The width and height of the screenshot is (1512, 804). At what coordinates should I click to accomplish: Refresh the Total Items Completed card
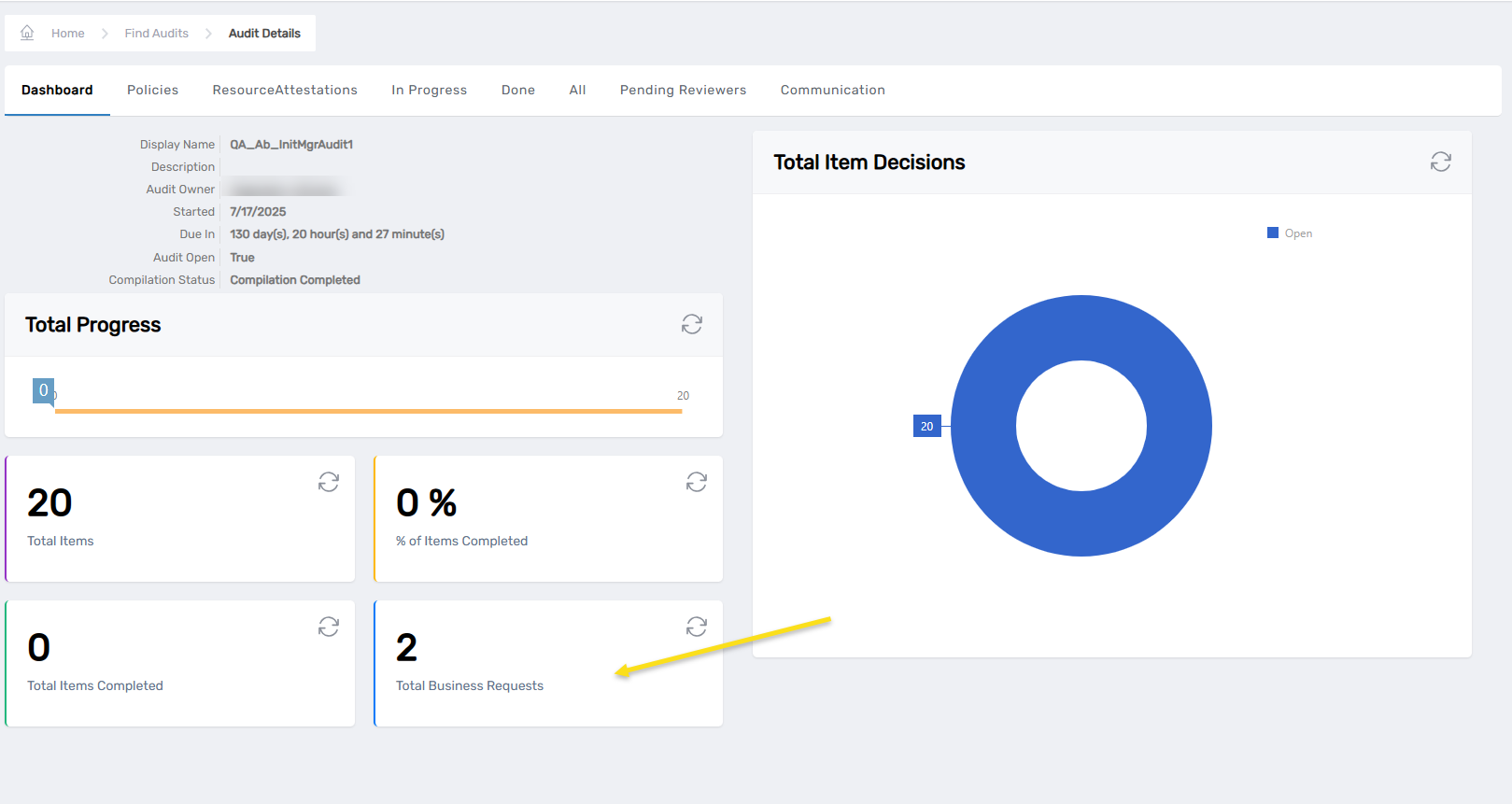click(x=329, y=627)
